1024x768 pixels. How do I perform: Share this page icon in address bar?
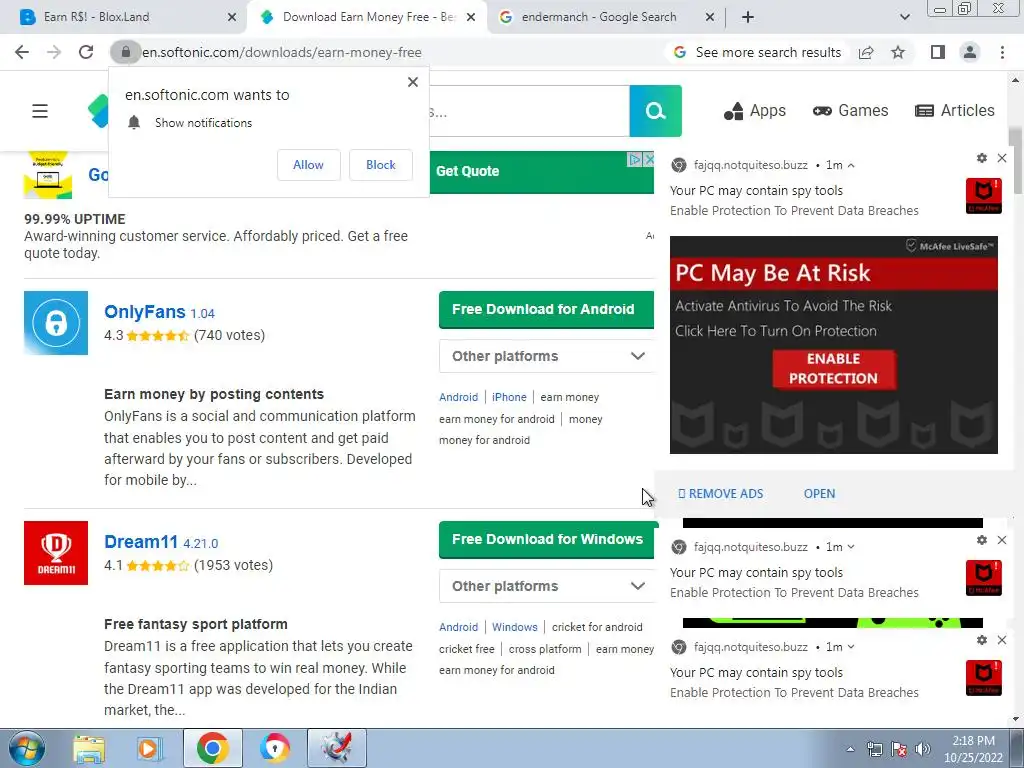(x=866, y=52)
